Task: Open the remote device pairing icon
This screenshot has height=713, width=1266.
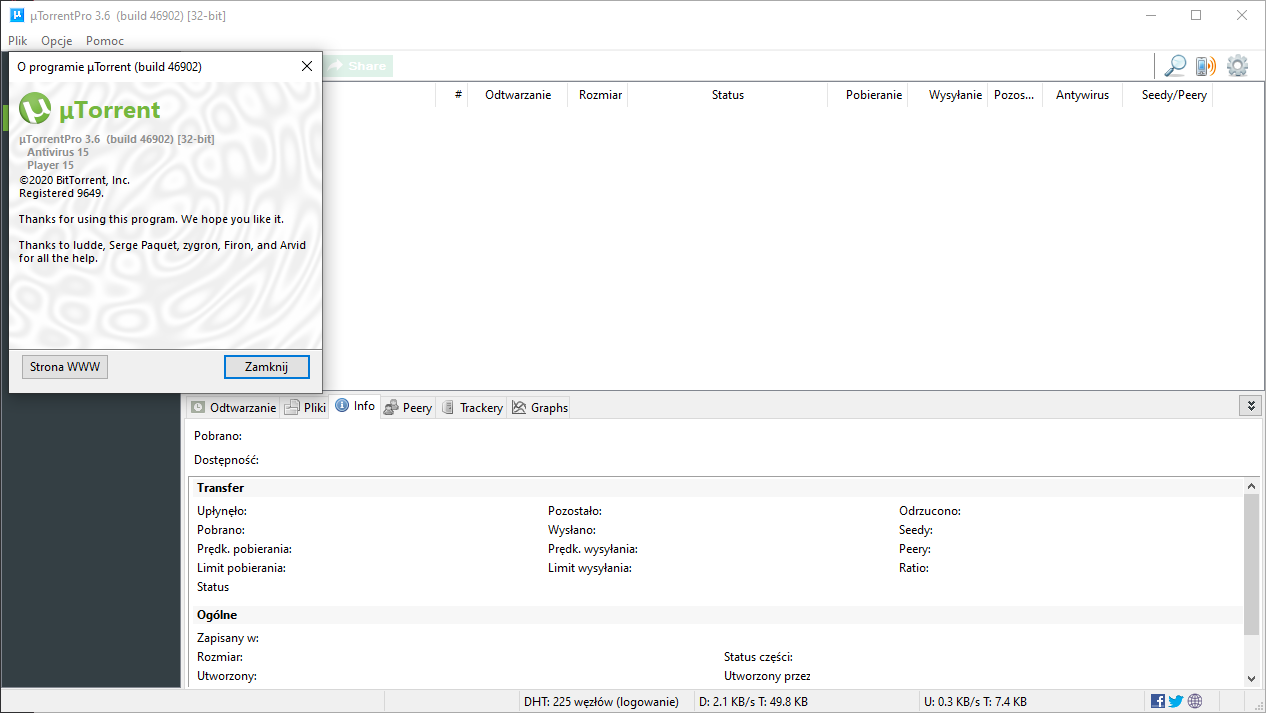Action: 1205,66
